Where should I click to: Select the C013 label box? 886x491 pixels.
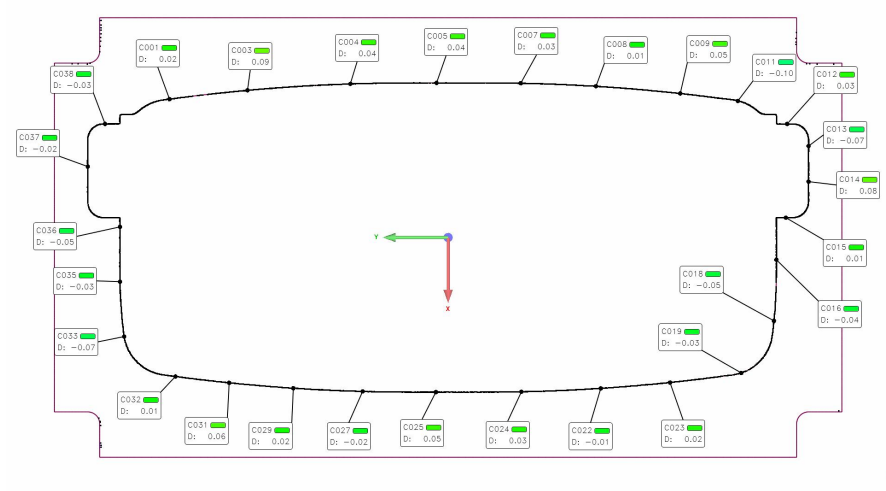coord(844,135)
